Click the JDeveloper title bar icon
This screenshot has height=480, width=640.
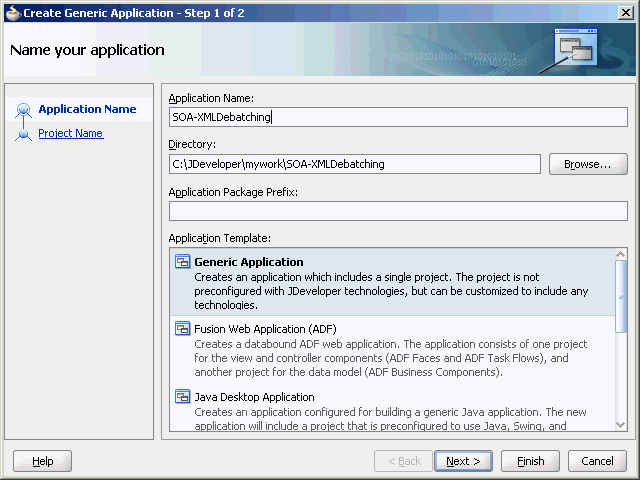[13, 13]
